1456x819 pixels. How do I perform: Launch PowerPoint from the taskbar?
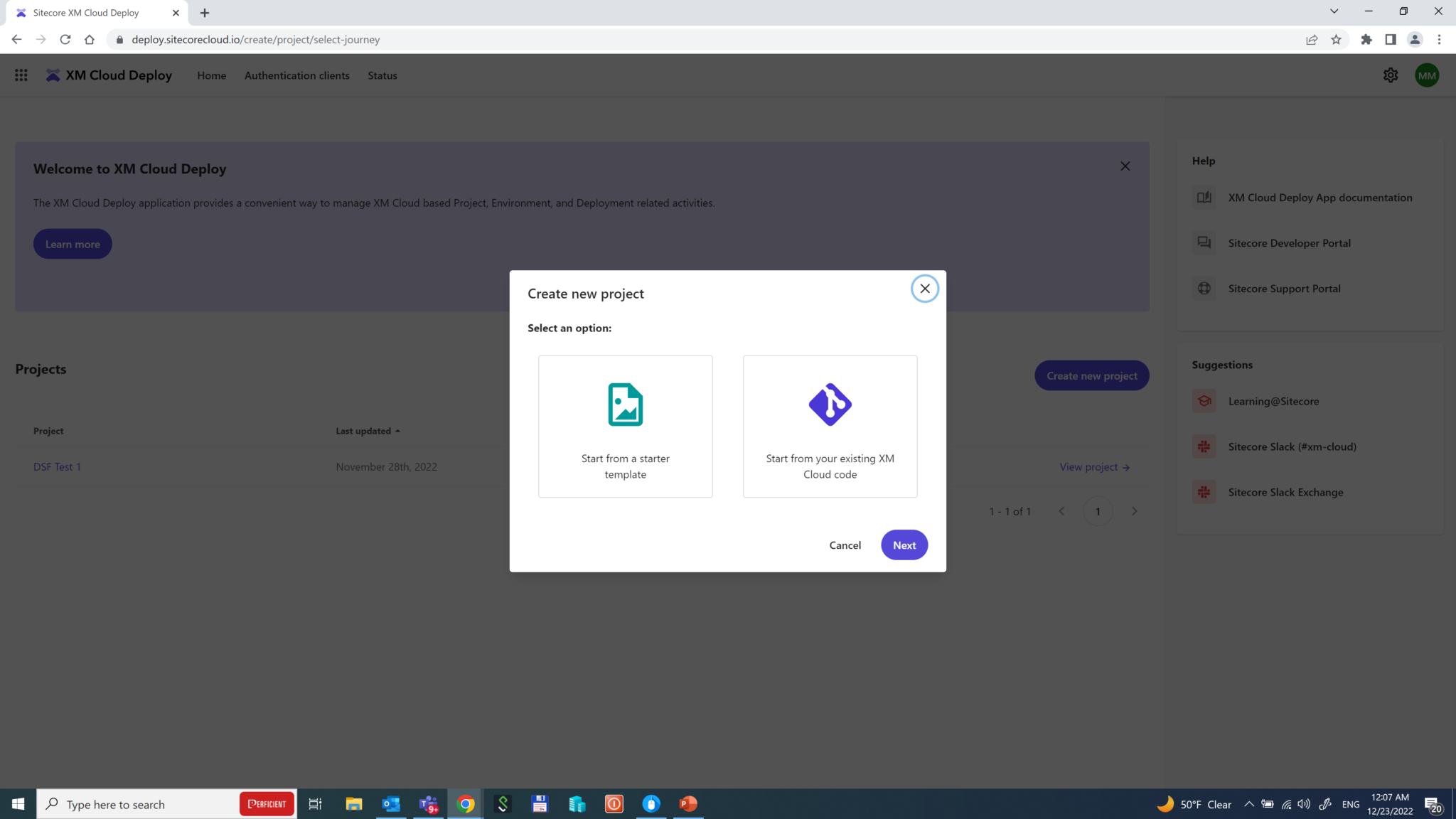687,803
